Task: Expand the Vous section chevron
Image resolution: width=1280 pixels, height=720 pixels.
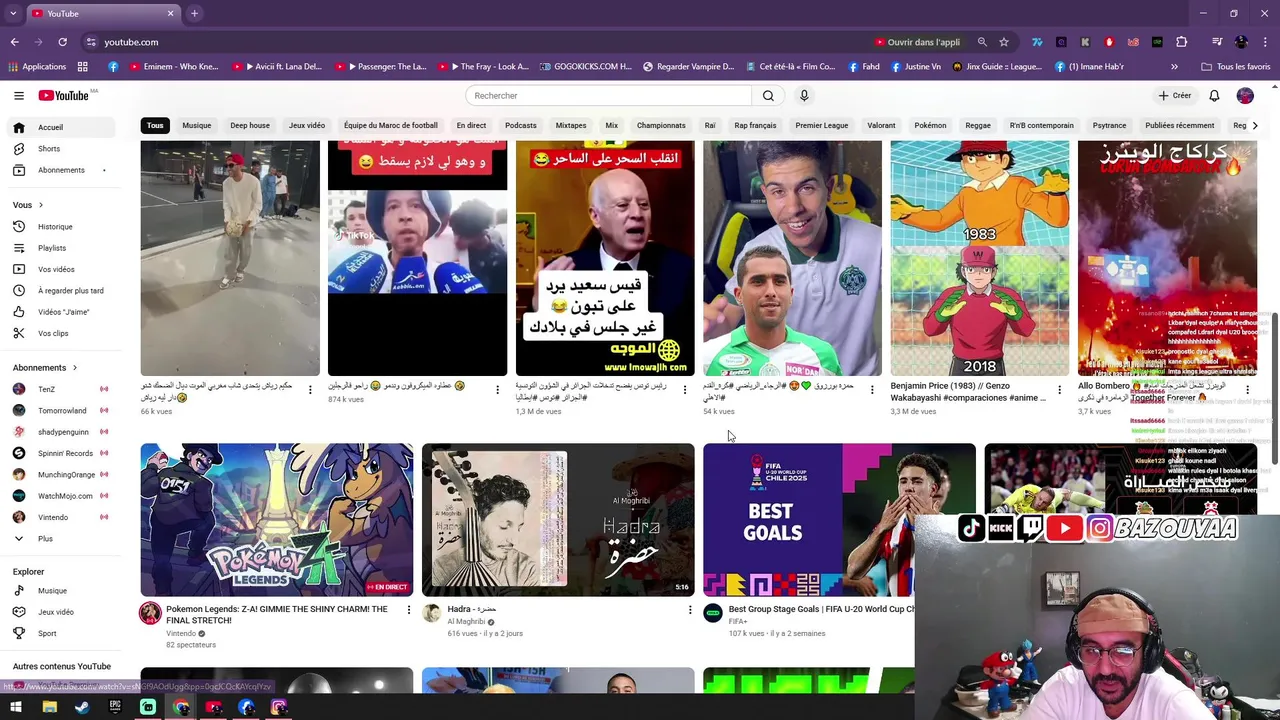Action: pos(40,205)
